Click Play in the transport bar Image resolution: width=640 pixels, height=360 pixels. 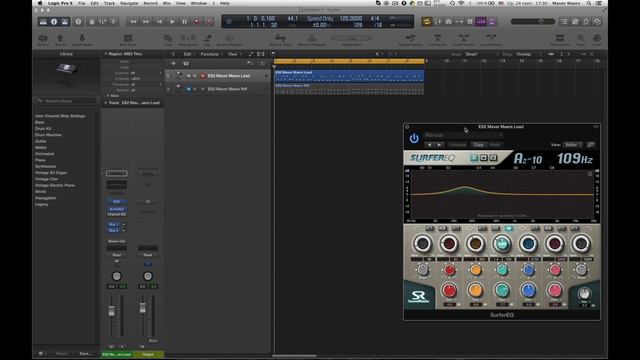172,22
